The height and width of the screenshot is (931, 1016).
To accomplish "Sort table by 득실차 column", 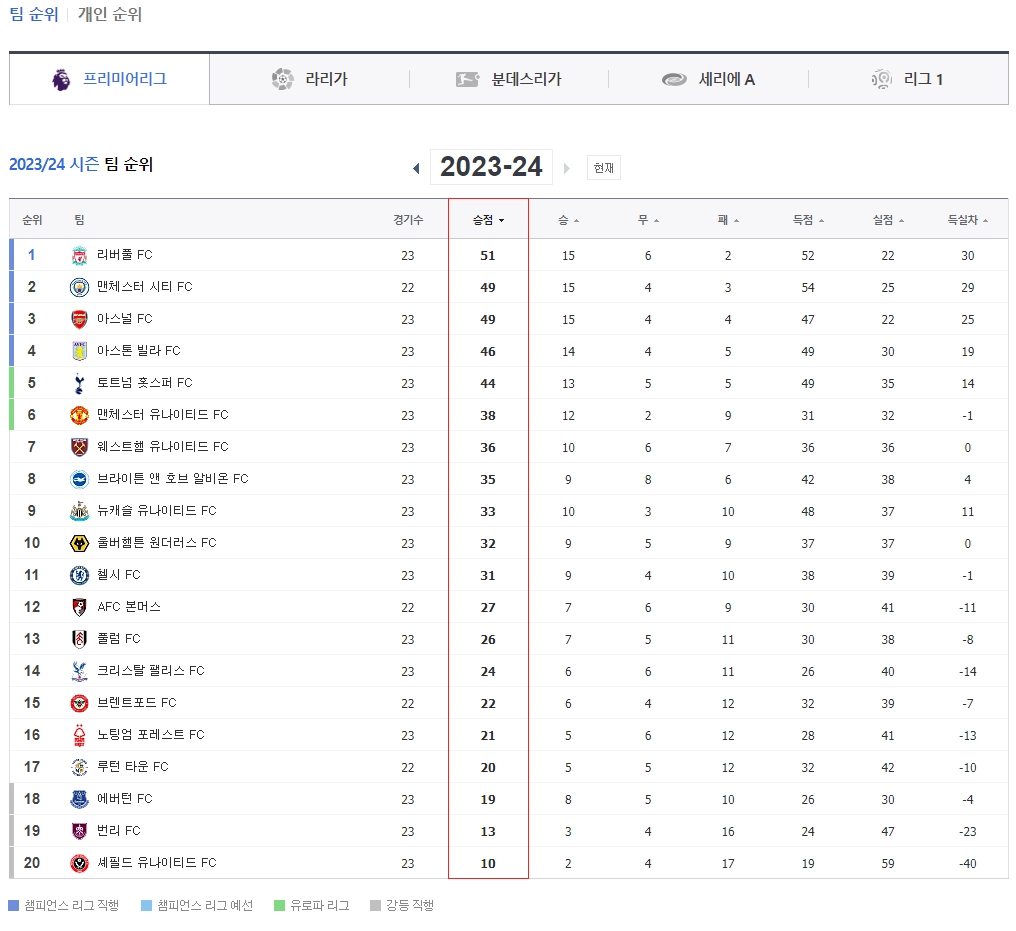I will click(x=967, y=220).
